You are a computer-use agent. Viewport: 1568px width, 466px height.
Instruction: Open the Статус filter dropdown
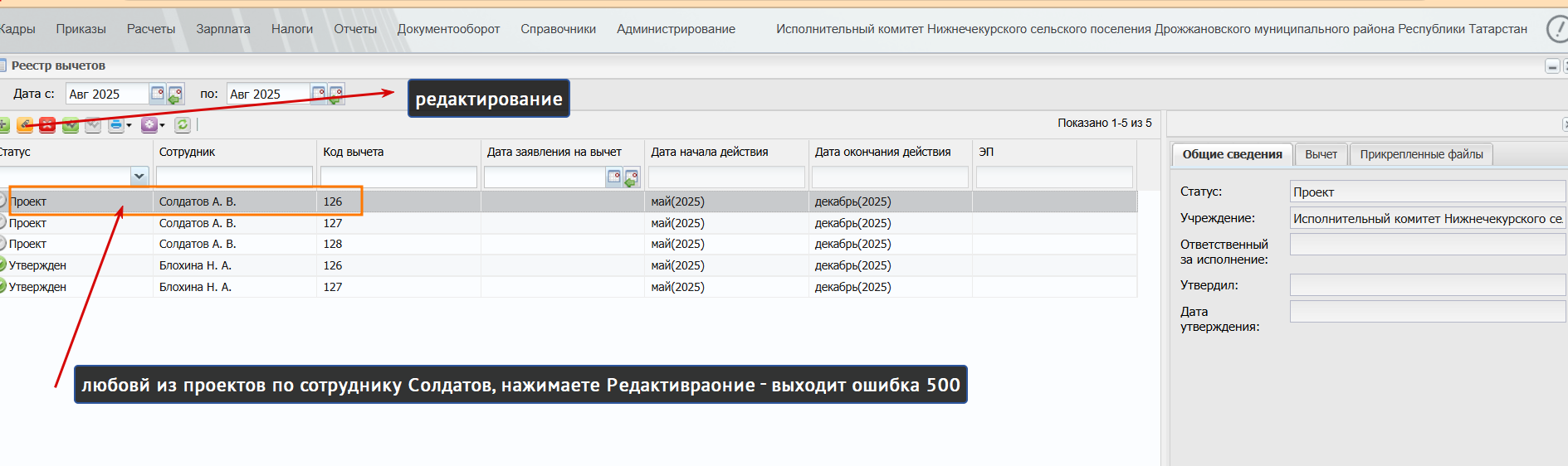(x=139, y=177)
